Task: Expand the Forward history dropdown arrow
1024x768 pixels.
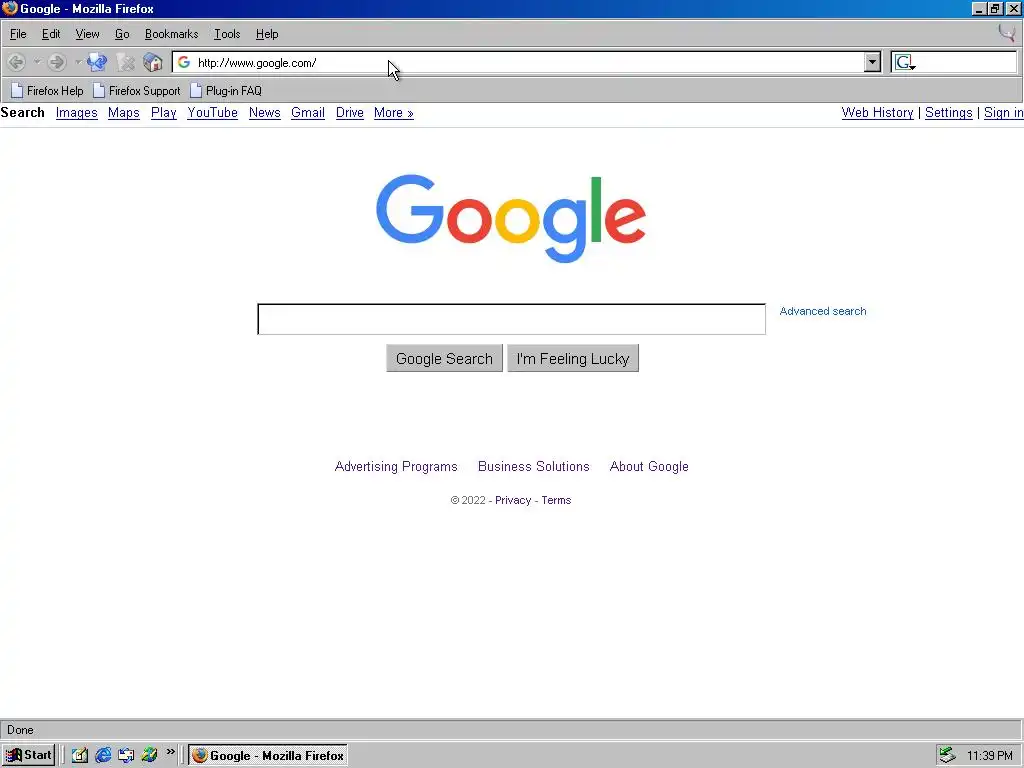Action: pyautogui.click(x=78, y=63)
